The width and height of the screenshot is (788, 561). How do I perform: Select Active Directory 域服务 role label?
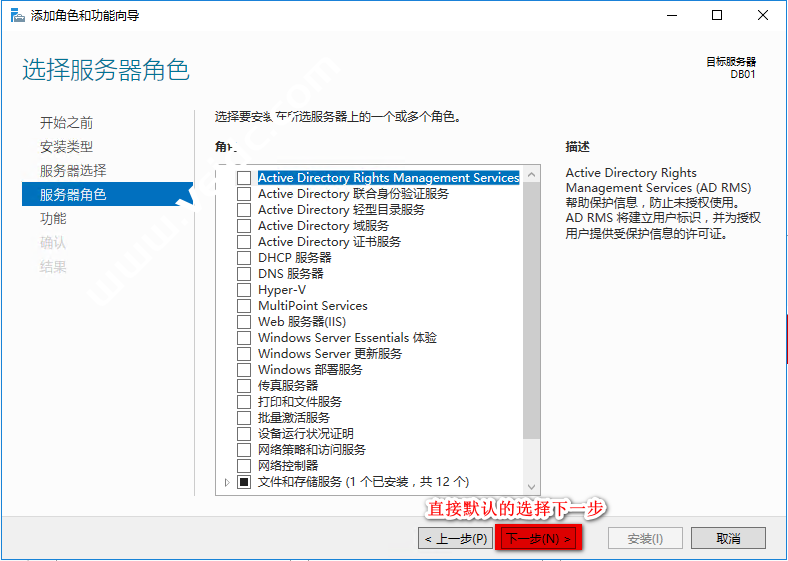[x=323, y=226]
